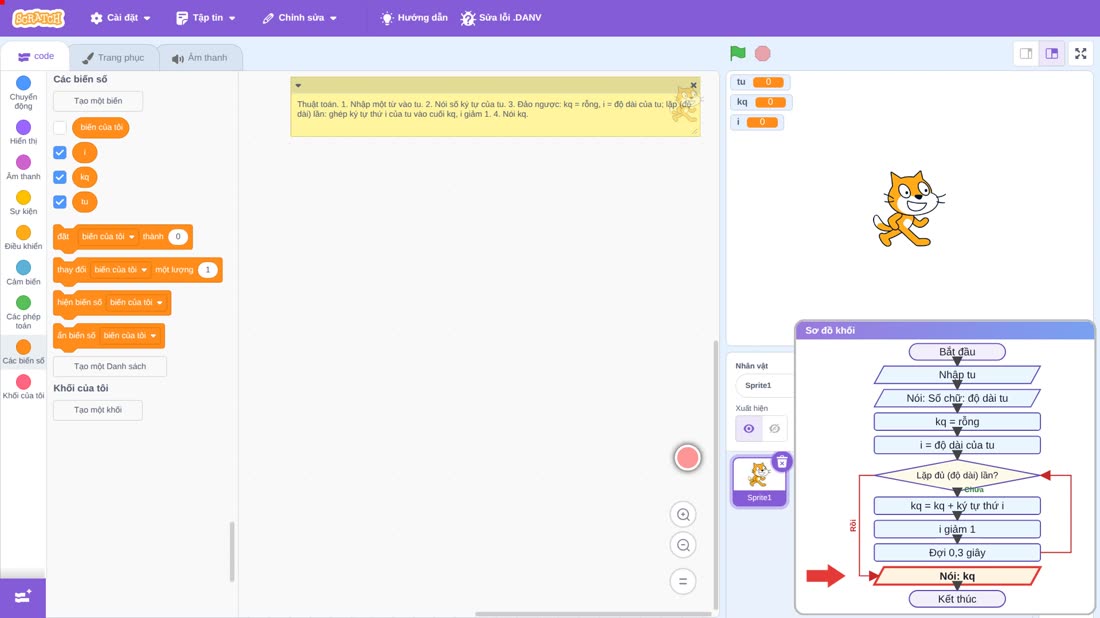This screenshot has height=618, width=1100.
Task: Open the Cảm biến block category
Action: [23, 273]
